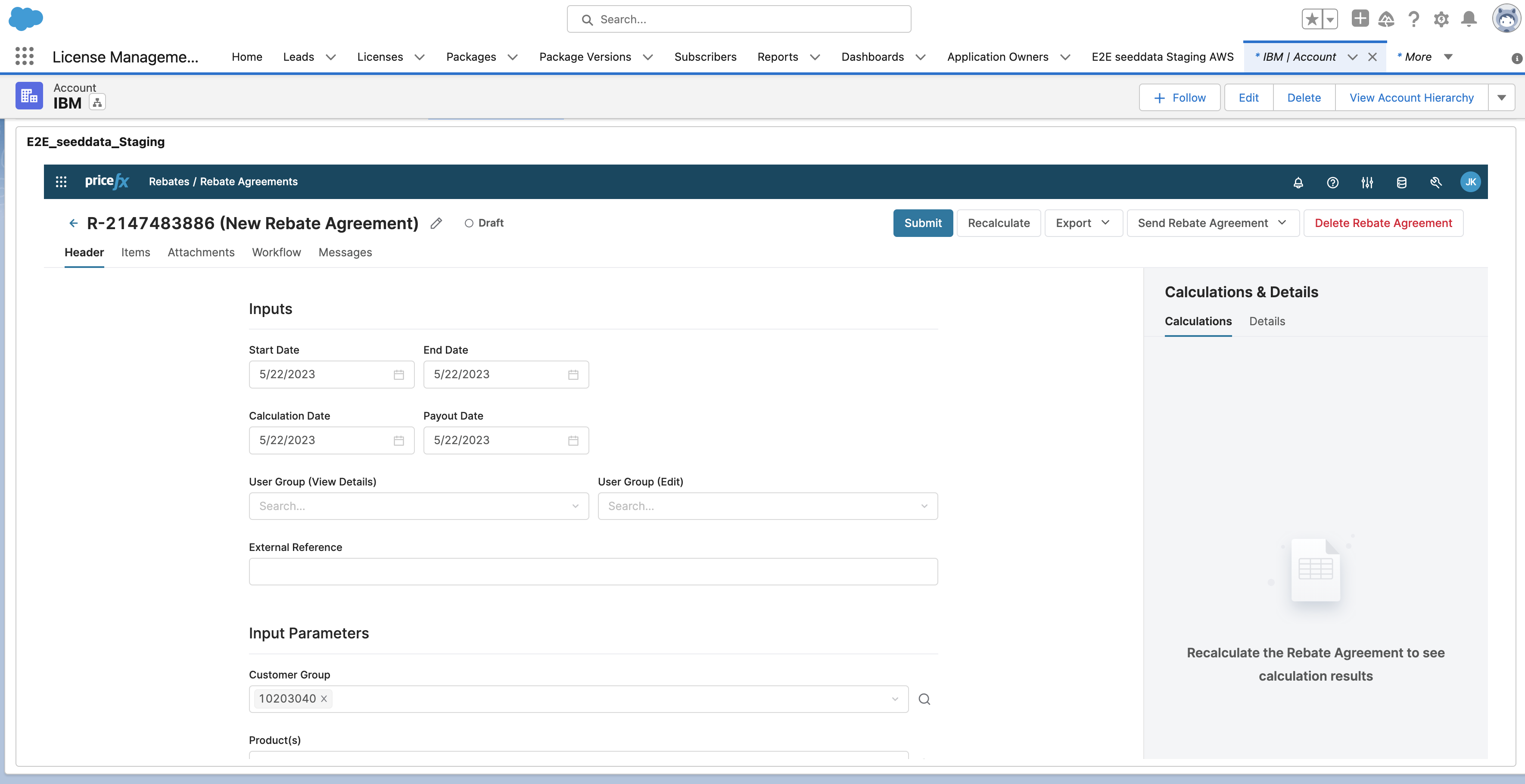Expand the Send Rebate Agreement dropdown
The height and width of the screenshot is (784, 1525).
(x=1212, y=223)
